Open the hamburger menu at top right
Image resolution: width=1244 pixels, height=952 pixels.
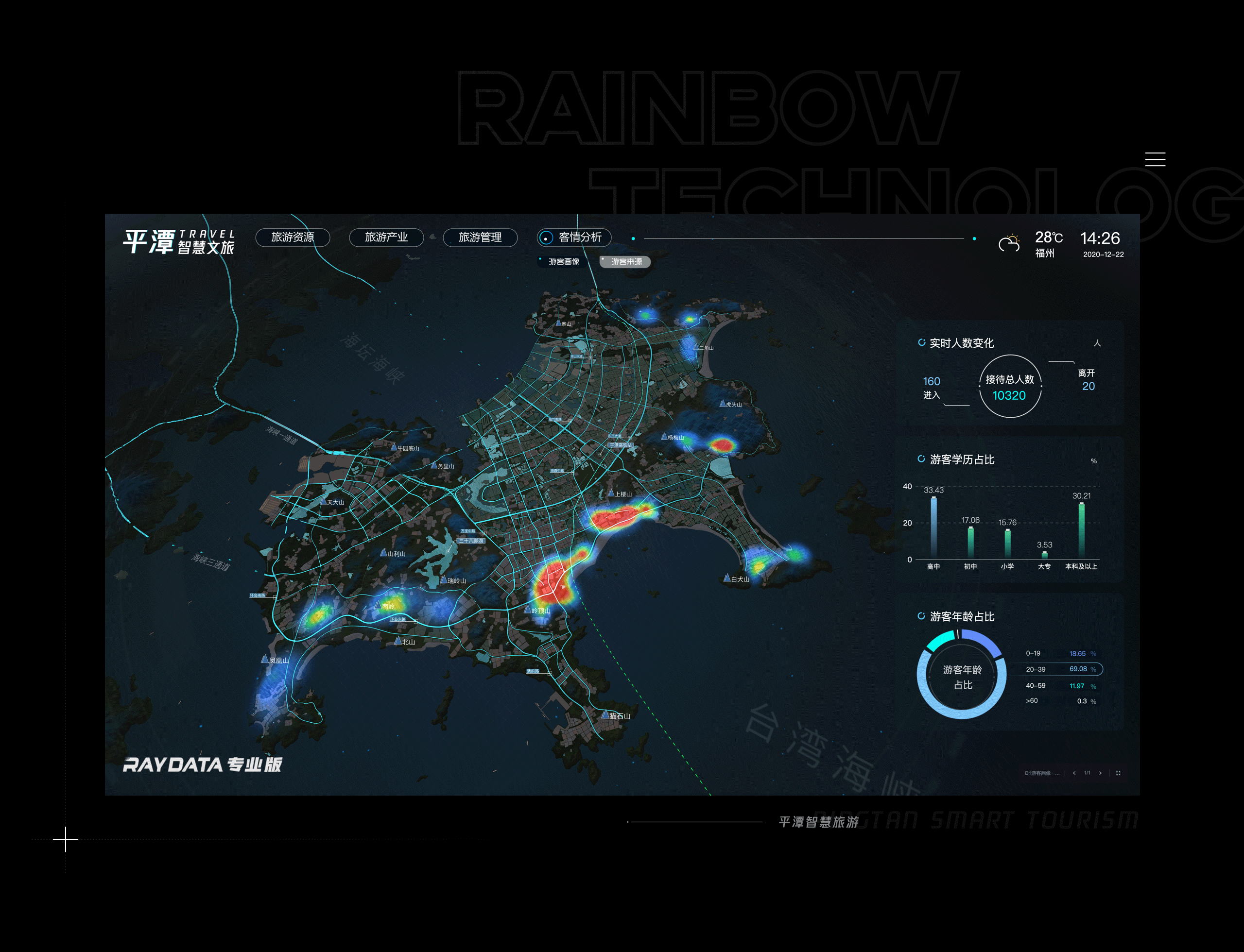point(1156,160)
